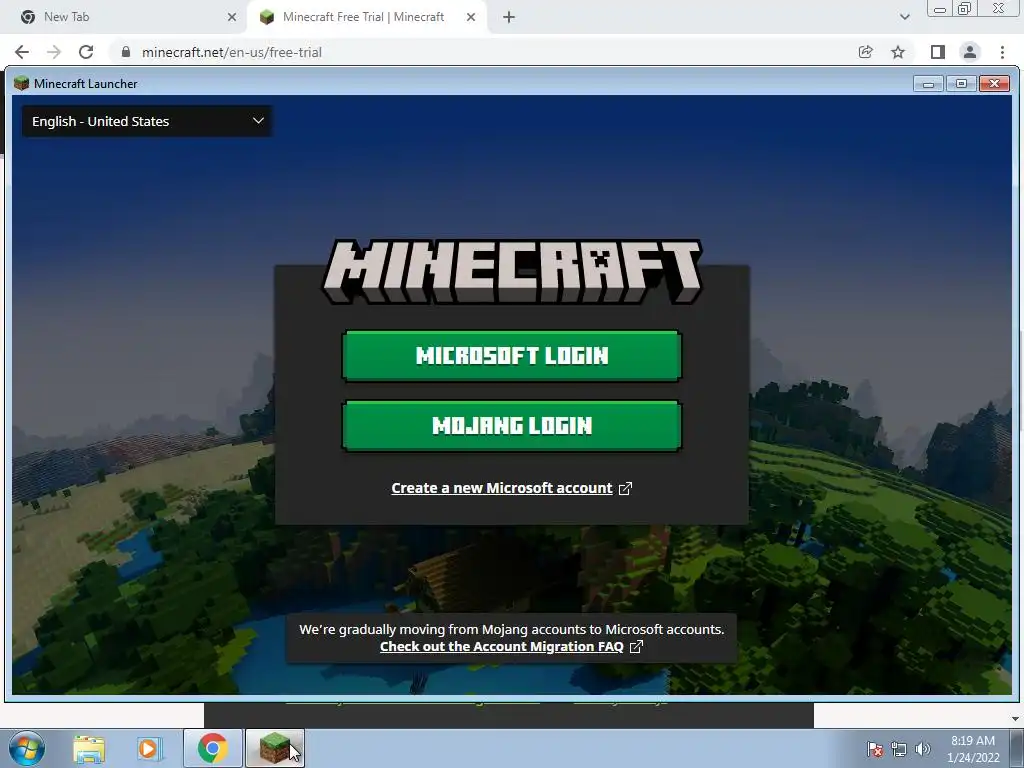Expand the English - United States language dropdown
Image resolution: width=1024 pixels, height=768 pixels.
(147, 121)
